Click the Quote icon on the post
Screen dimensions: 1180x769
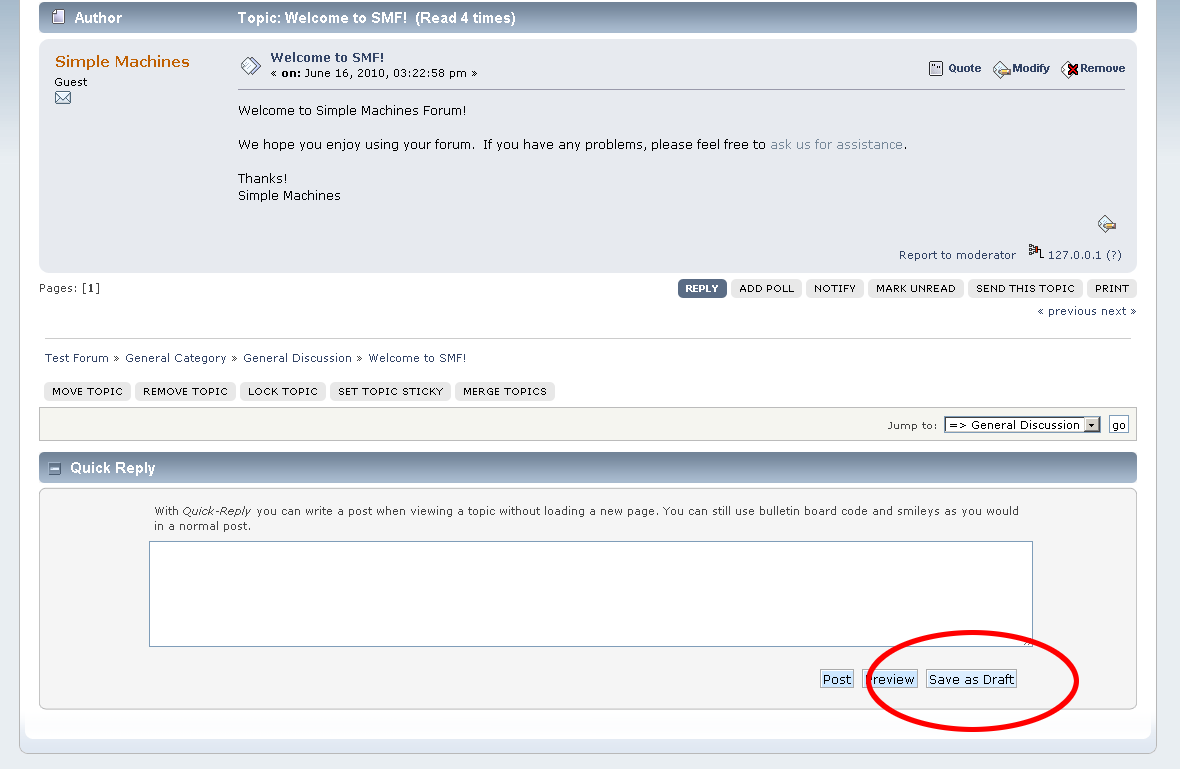[935, 68]
